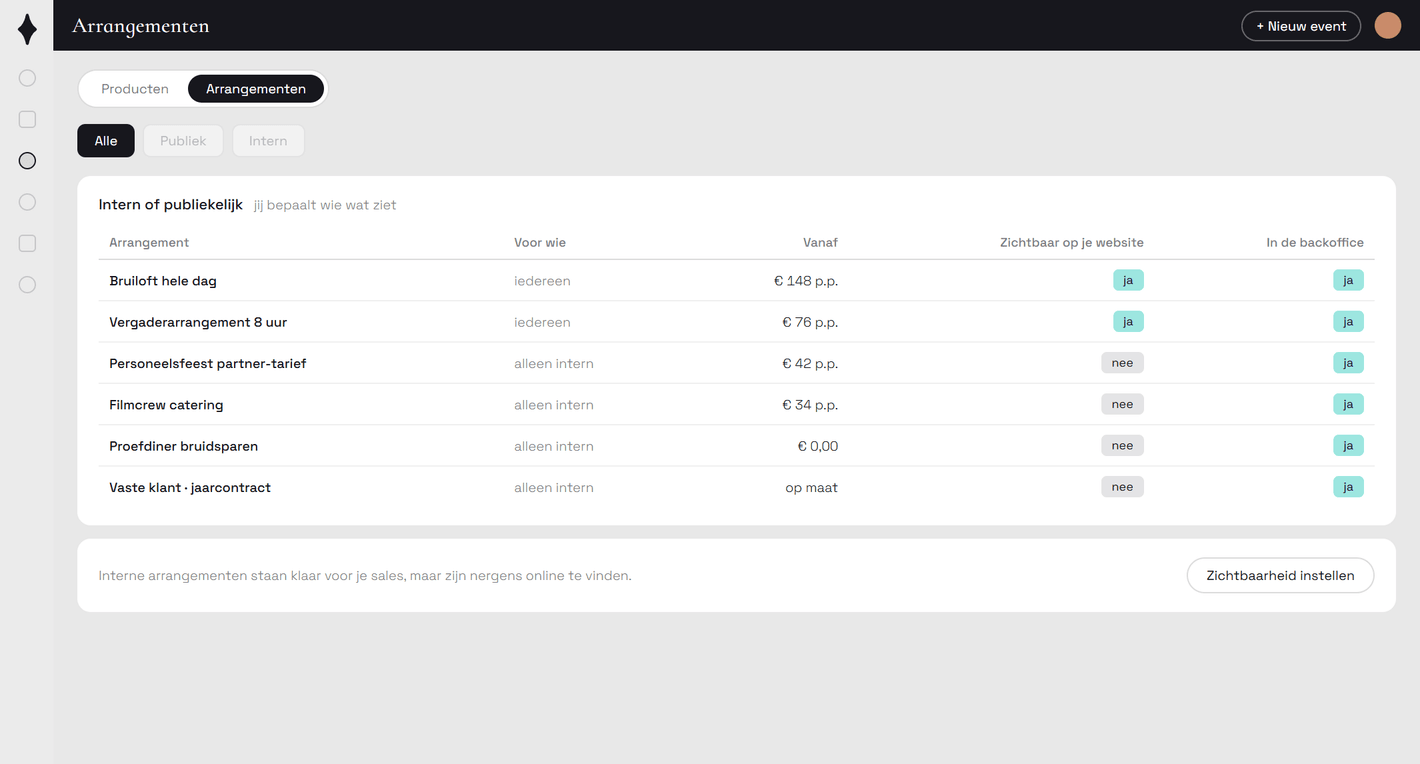Image resolution: width=1420 pixels, height=764 pixels.
Task: Toggle backoffice 'ja' badge for Proefdiner bruidsparen
Action: 1348,445
